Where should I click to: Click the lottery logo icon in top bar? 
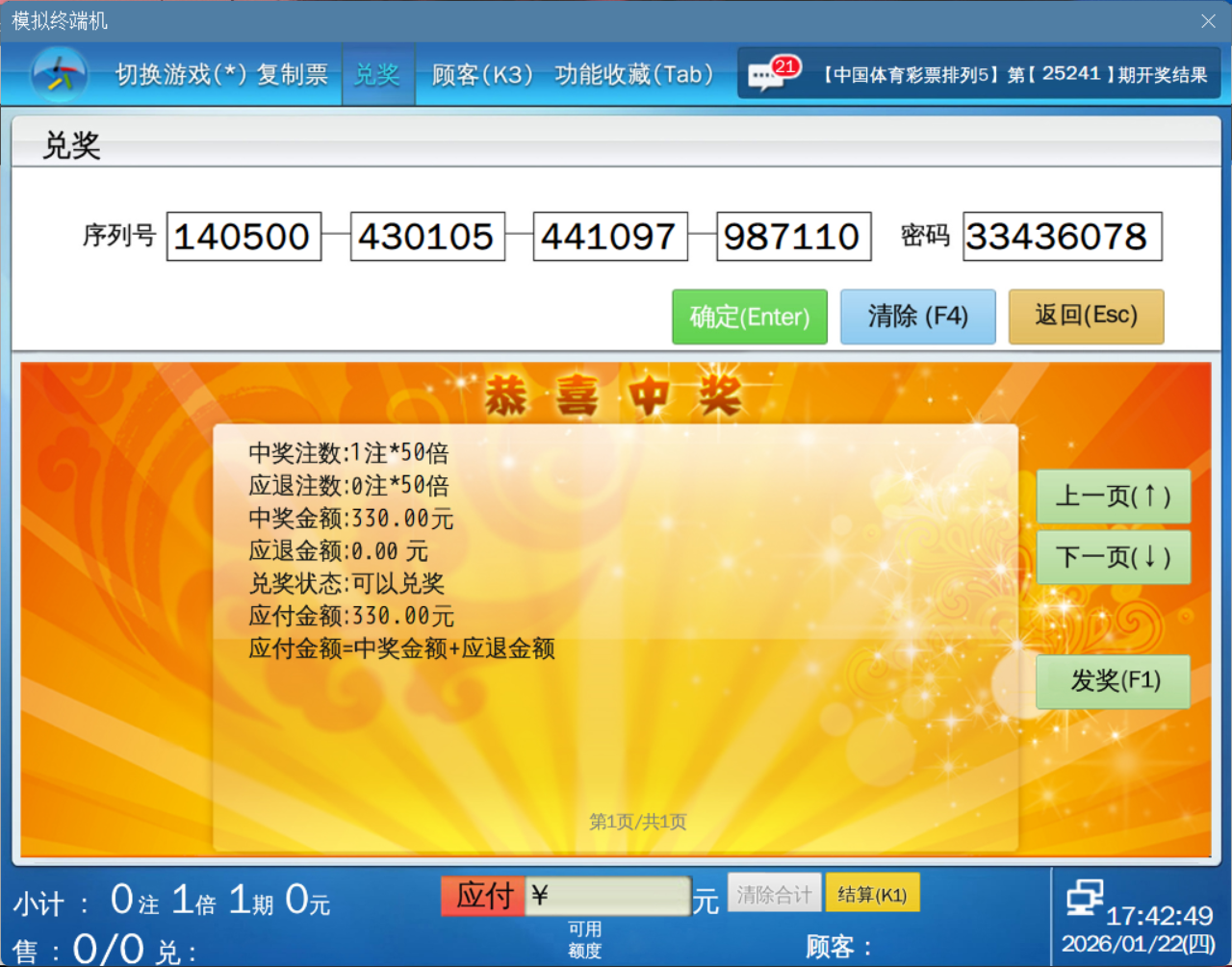60,74
